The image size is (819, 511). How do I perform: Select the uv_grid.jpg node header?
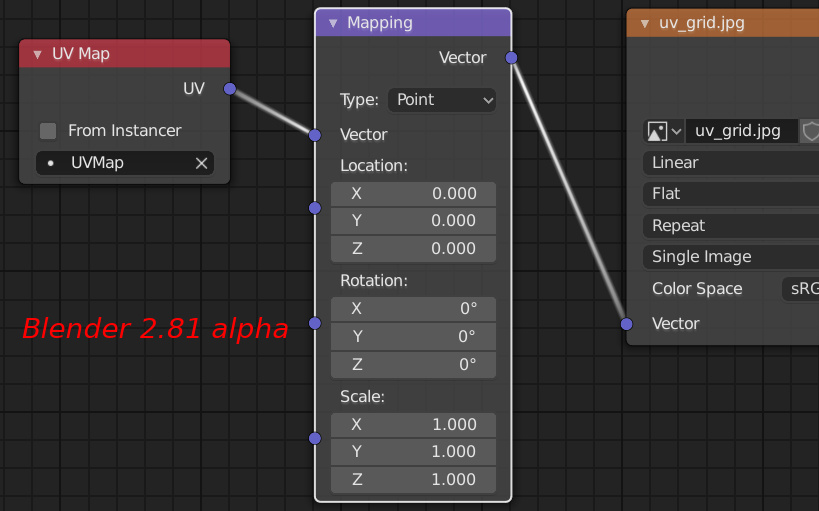point(723,24)
